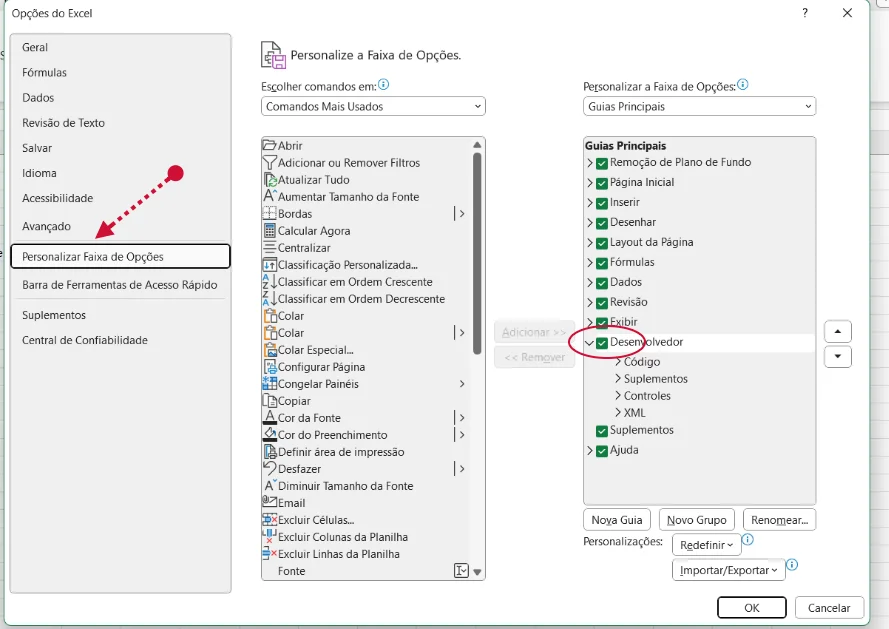Toggle the Dados checkbox in Guias Principais
889x629 pixels.
602,282
